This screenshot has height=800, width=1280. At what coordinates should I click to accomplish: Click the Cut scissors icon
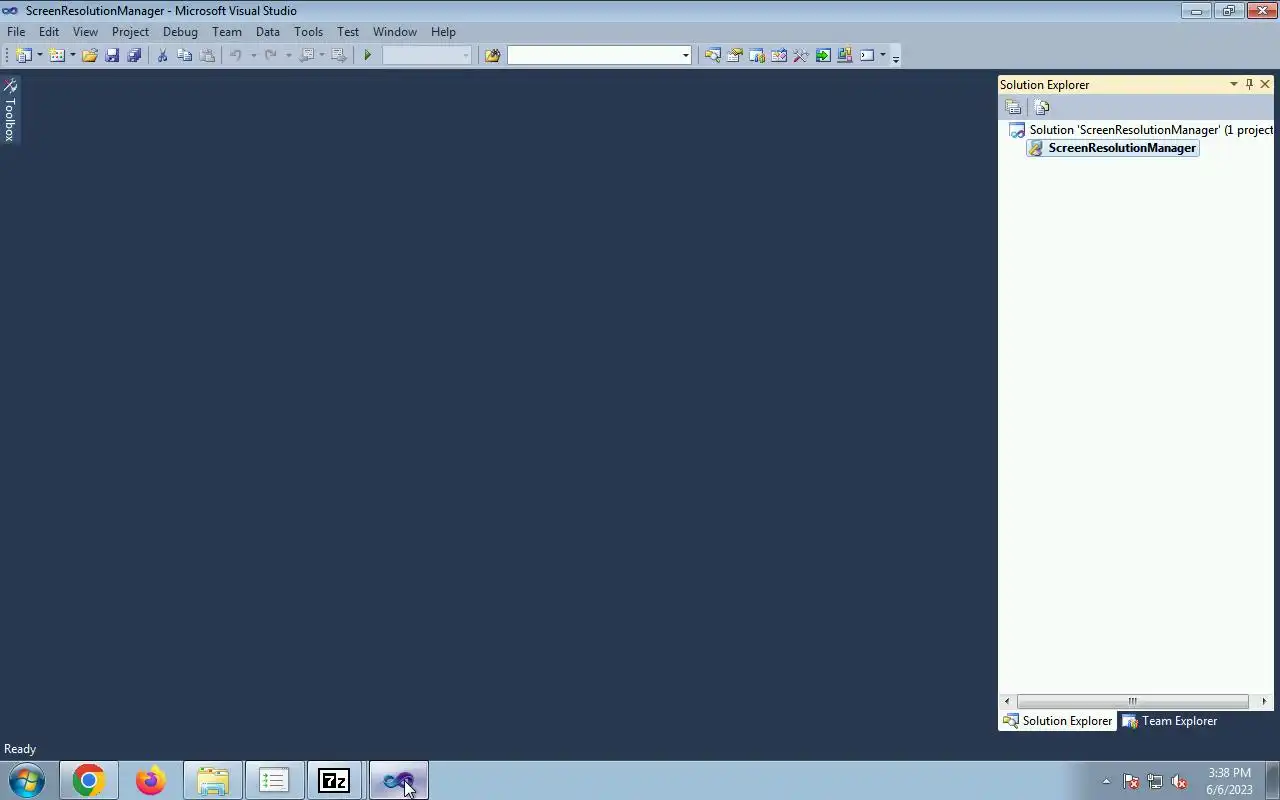pos(162,55)
